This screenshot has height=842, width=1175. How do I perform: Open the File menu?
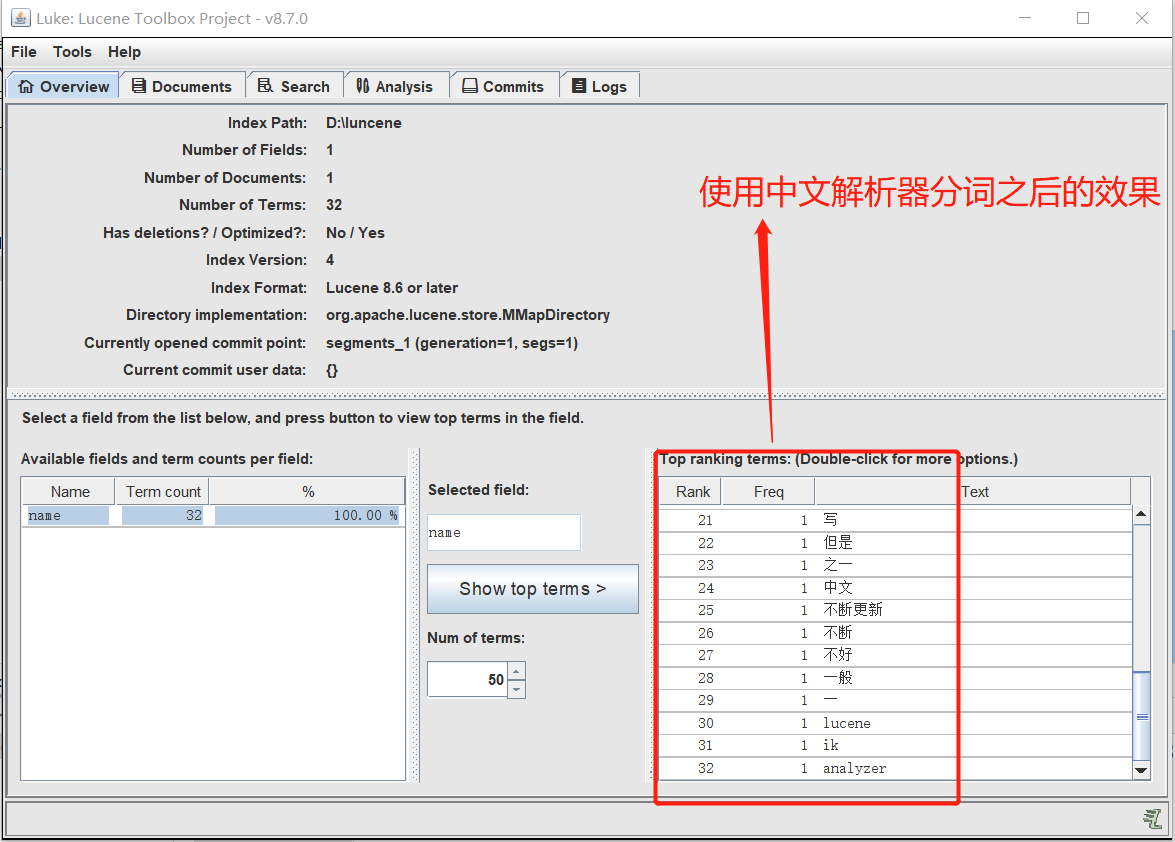pyautogui.click(x=23, y=52)
